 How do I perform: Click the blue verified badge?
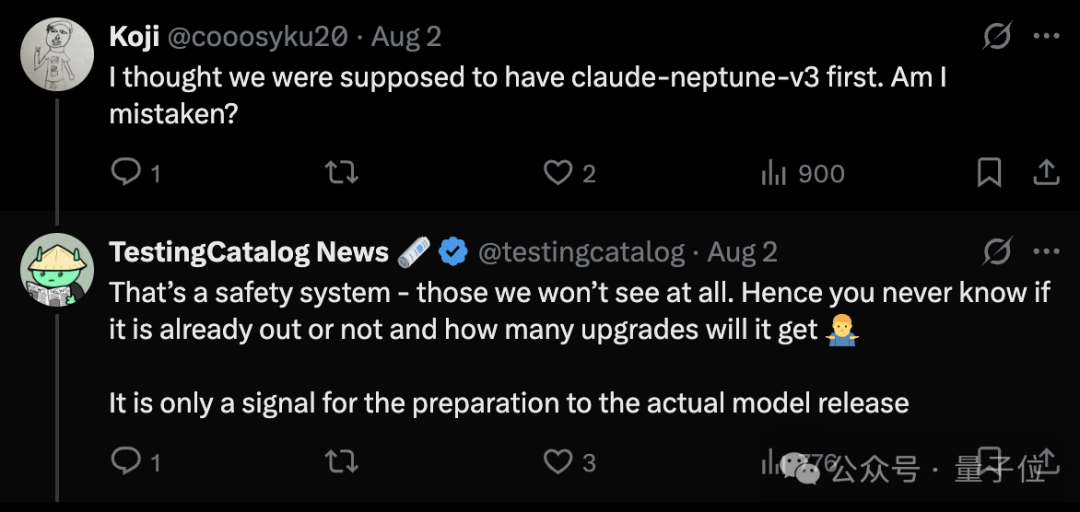click(x=453, y=253)
